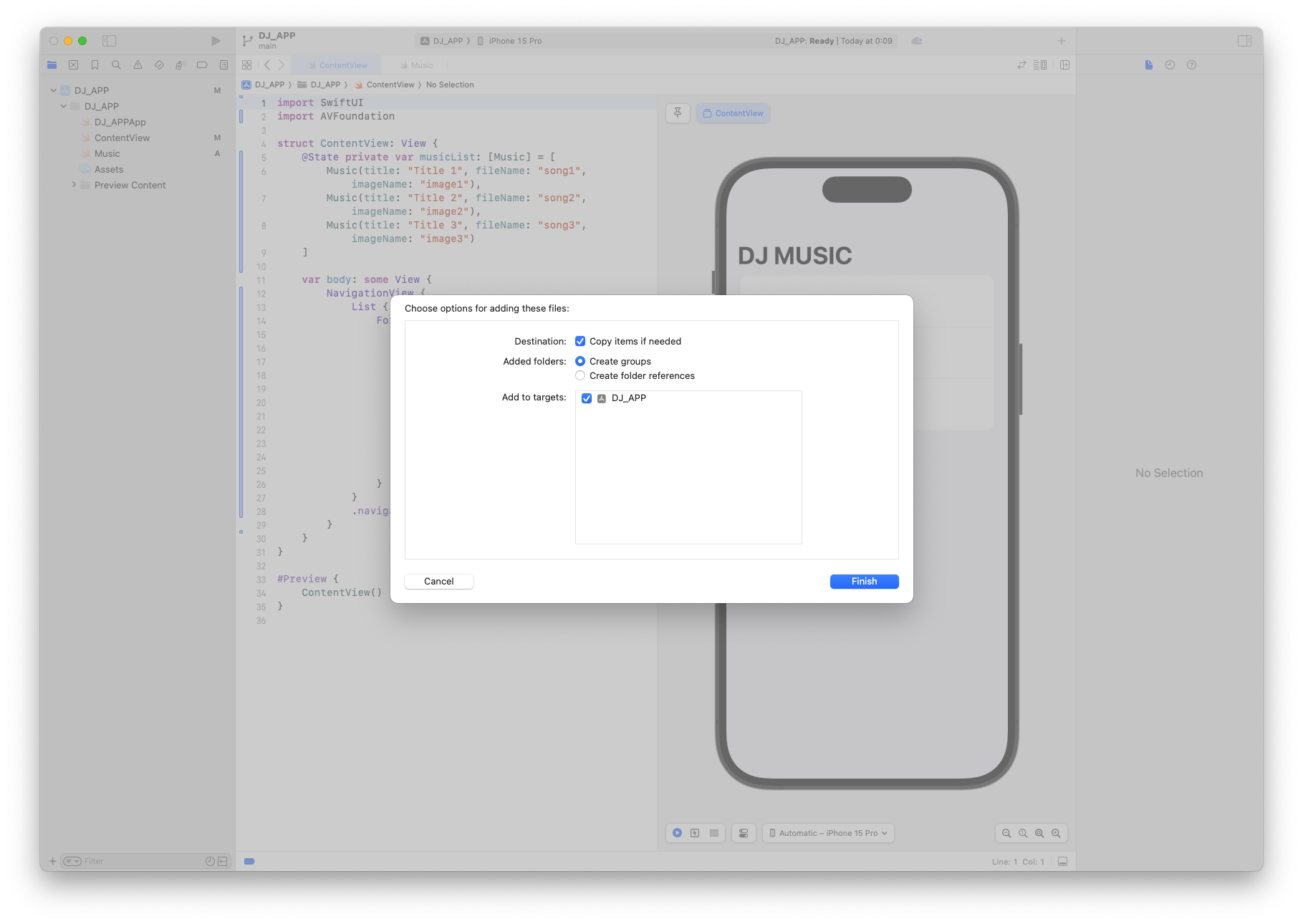The width and height of the screenshot is (1303, 924).
Task: Uncheck the DJ_APP target checkbox
Action: tap(587, 398)
